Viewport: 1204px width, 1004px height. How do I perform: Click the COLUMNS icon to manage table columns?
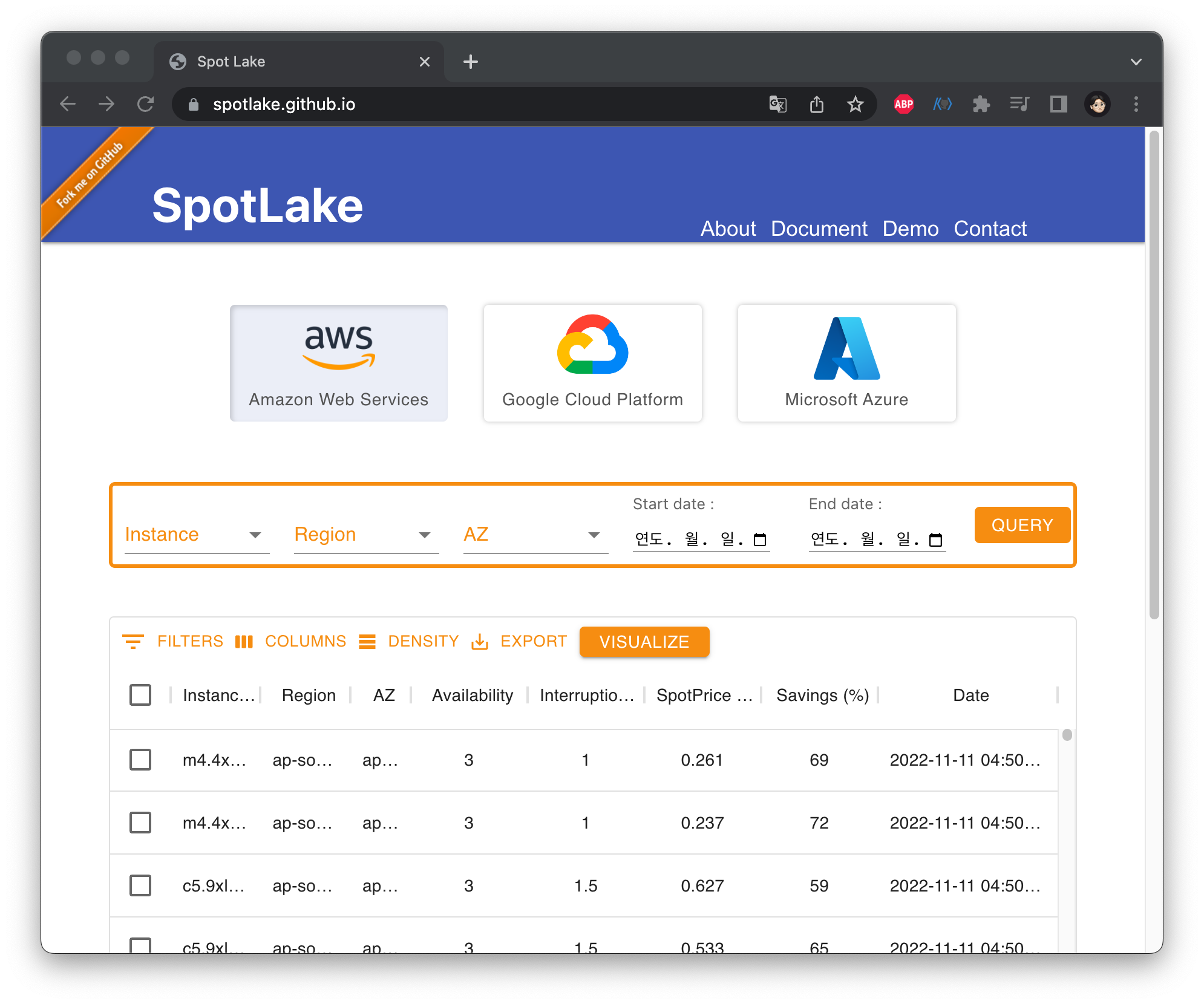244,642
